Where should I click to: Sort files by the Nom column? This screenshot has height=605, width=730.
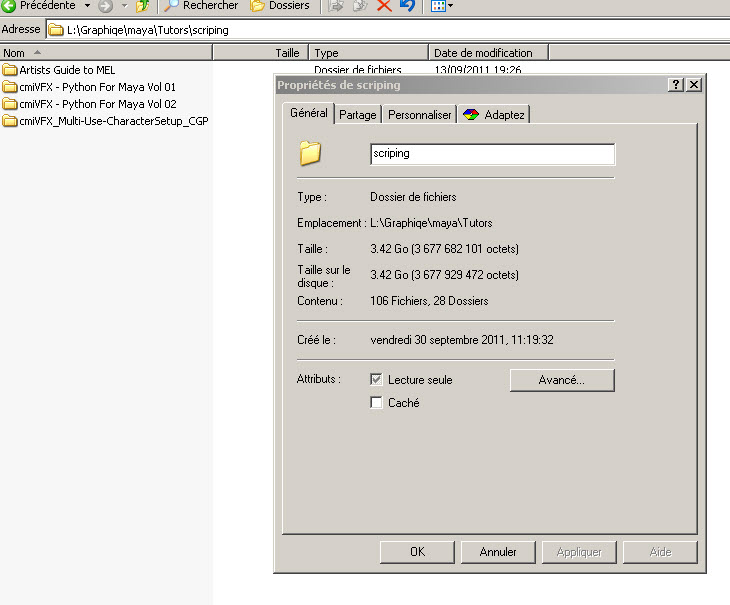coord(106,53)
